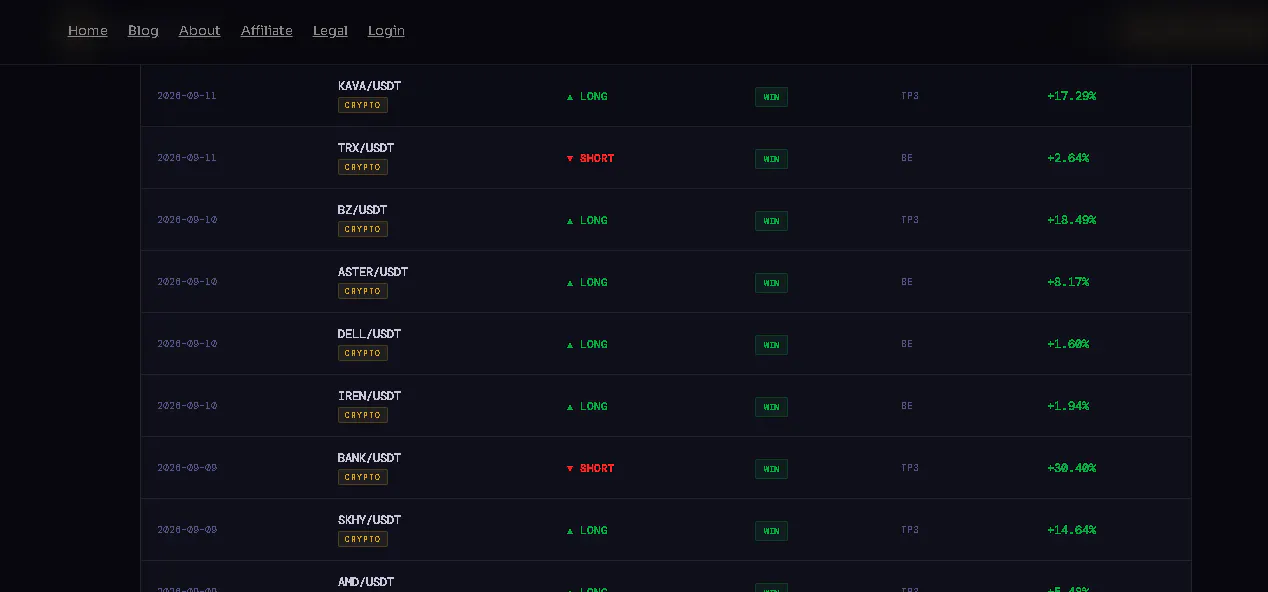The width and height of the screenshot is (1268, 592).
Task: Click the WIN badge in BANK/USDT row
Action: [x=771, y=469]
